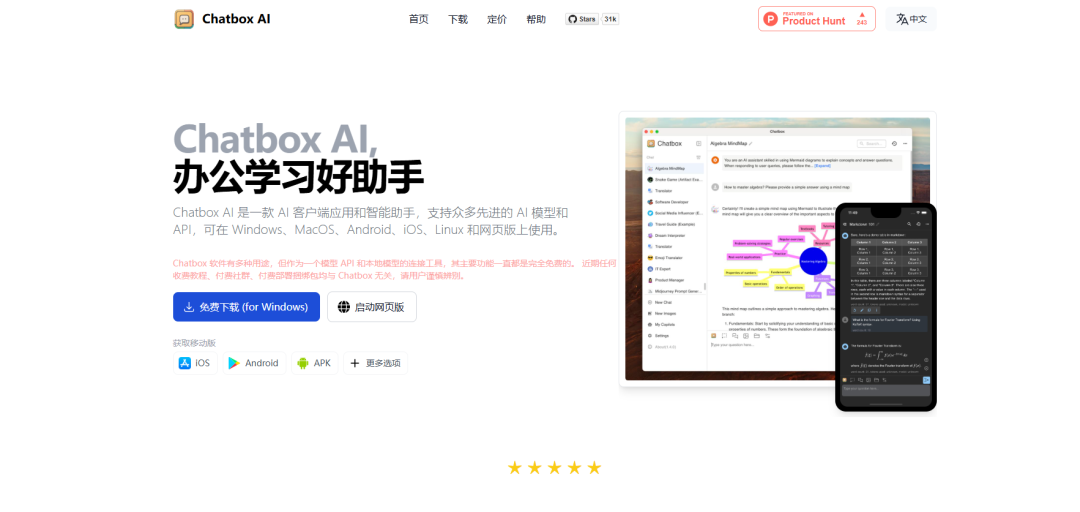Select Emoji Translator in preview sidebar

(674, 258)
